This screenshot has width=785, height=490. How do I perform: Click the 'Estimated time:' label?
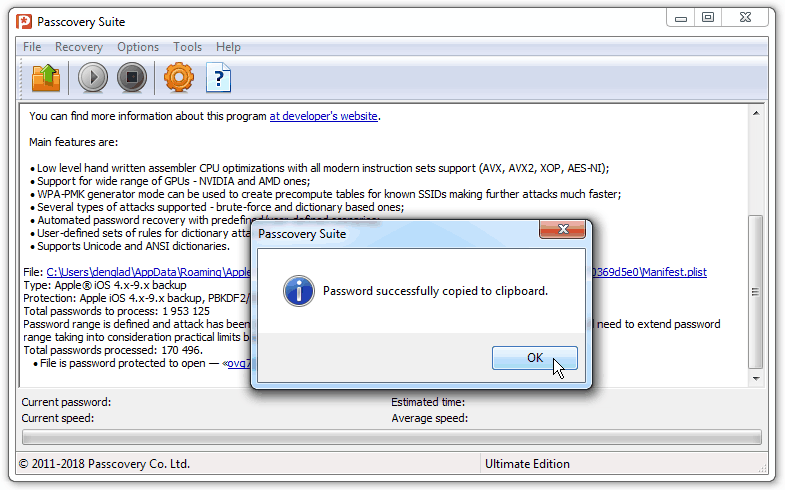[428, 402]
